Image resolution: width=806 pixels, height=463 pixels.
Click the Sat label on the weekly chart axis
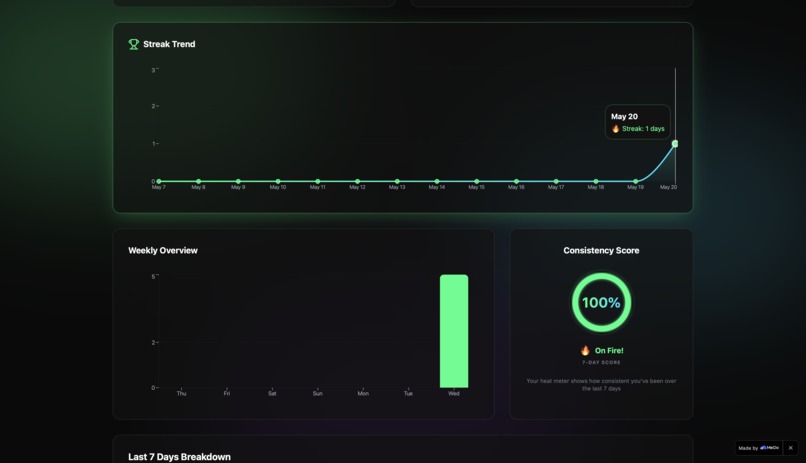pos(272,394)
